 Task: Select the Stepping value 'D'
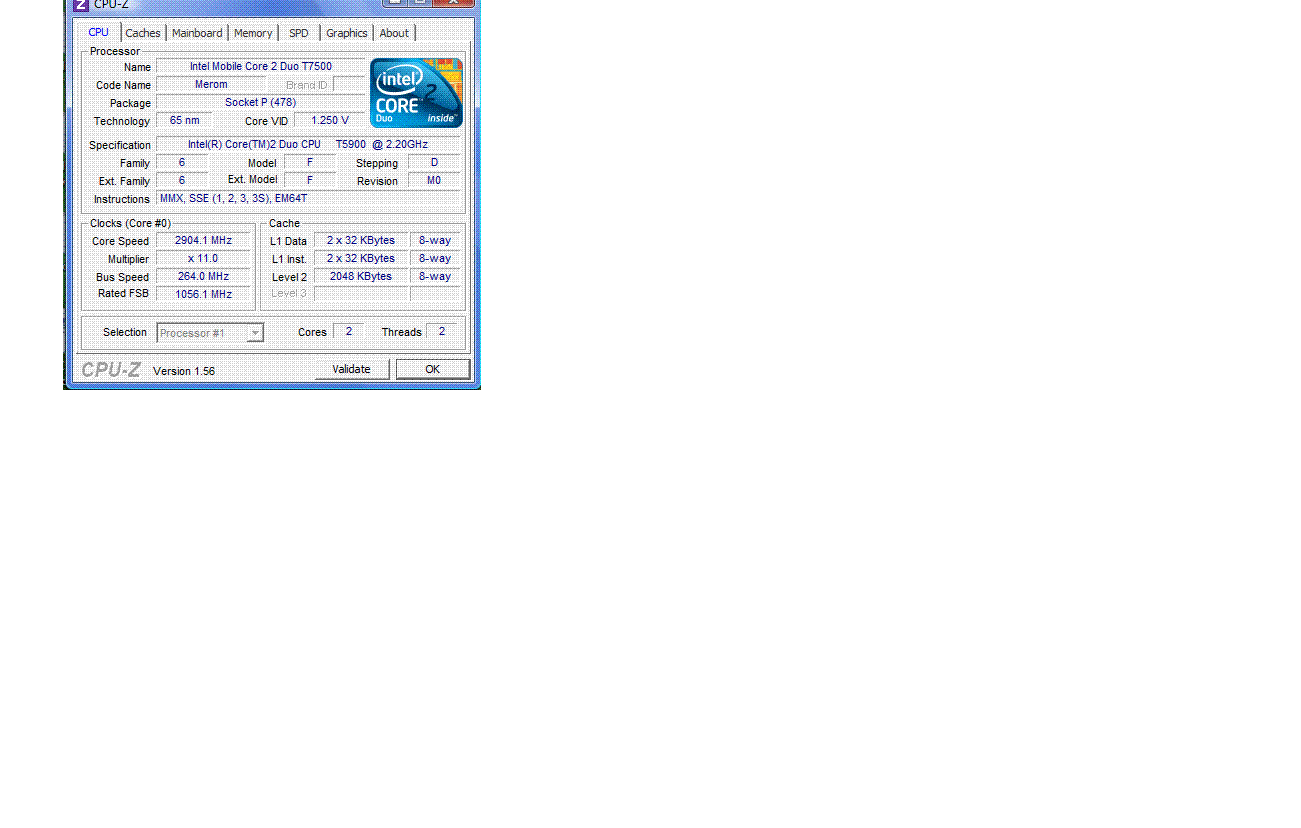434,163
